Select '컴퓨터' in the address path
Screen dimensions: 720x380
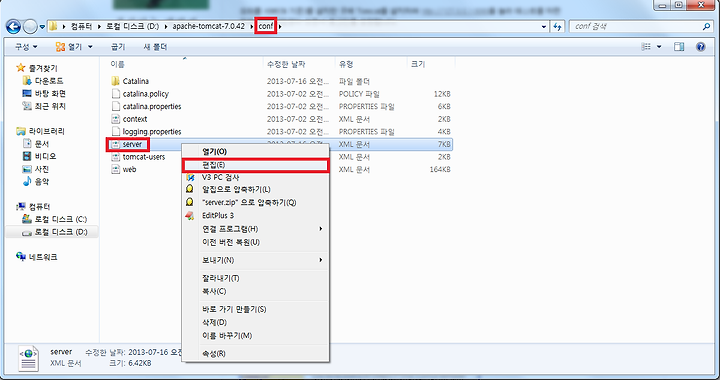click(x=81, y=26)
